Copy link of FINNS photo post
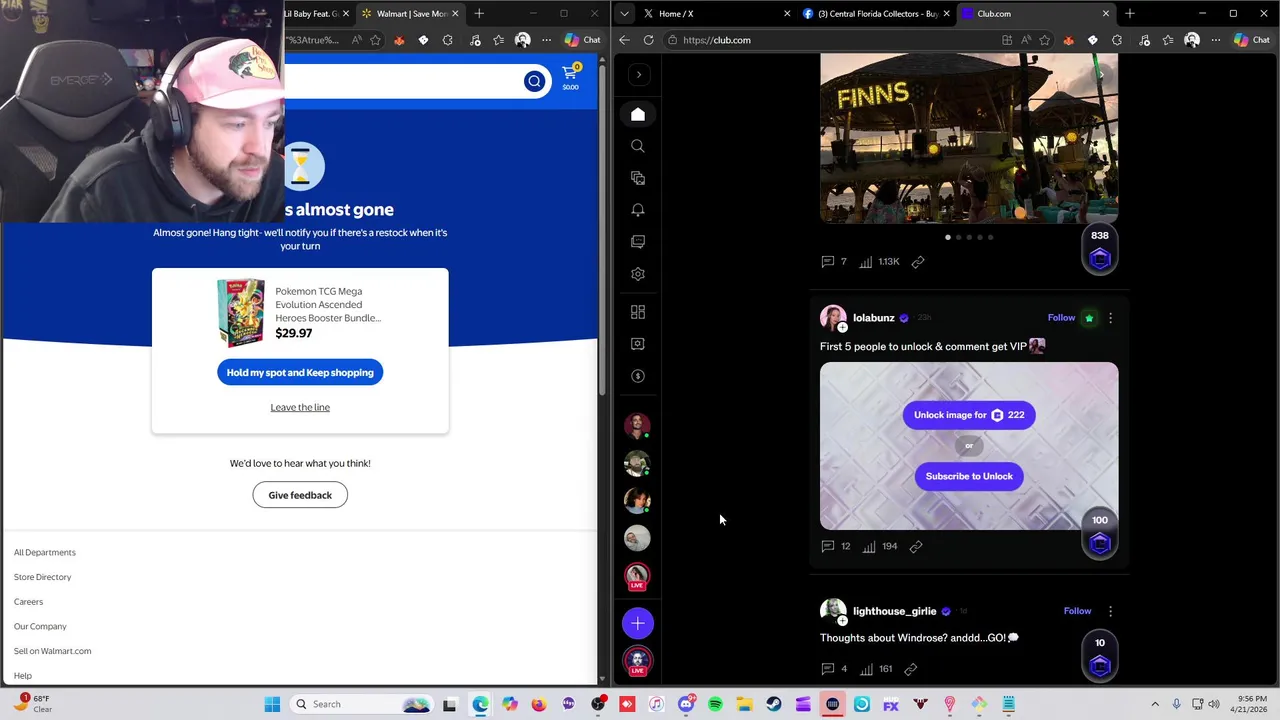The width and height of the screenshot is (1280, 720). point(918,262)
